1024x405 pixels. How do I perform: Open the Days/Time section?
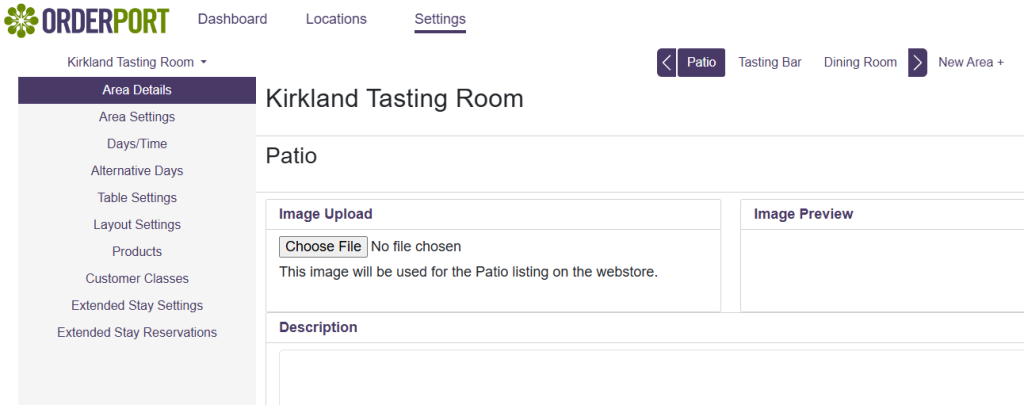click(137, 144)
